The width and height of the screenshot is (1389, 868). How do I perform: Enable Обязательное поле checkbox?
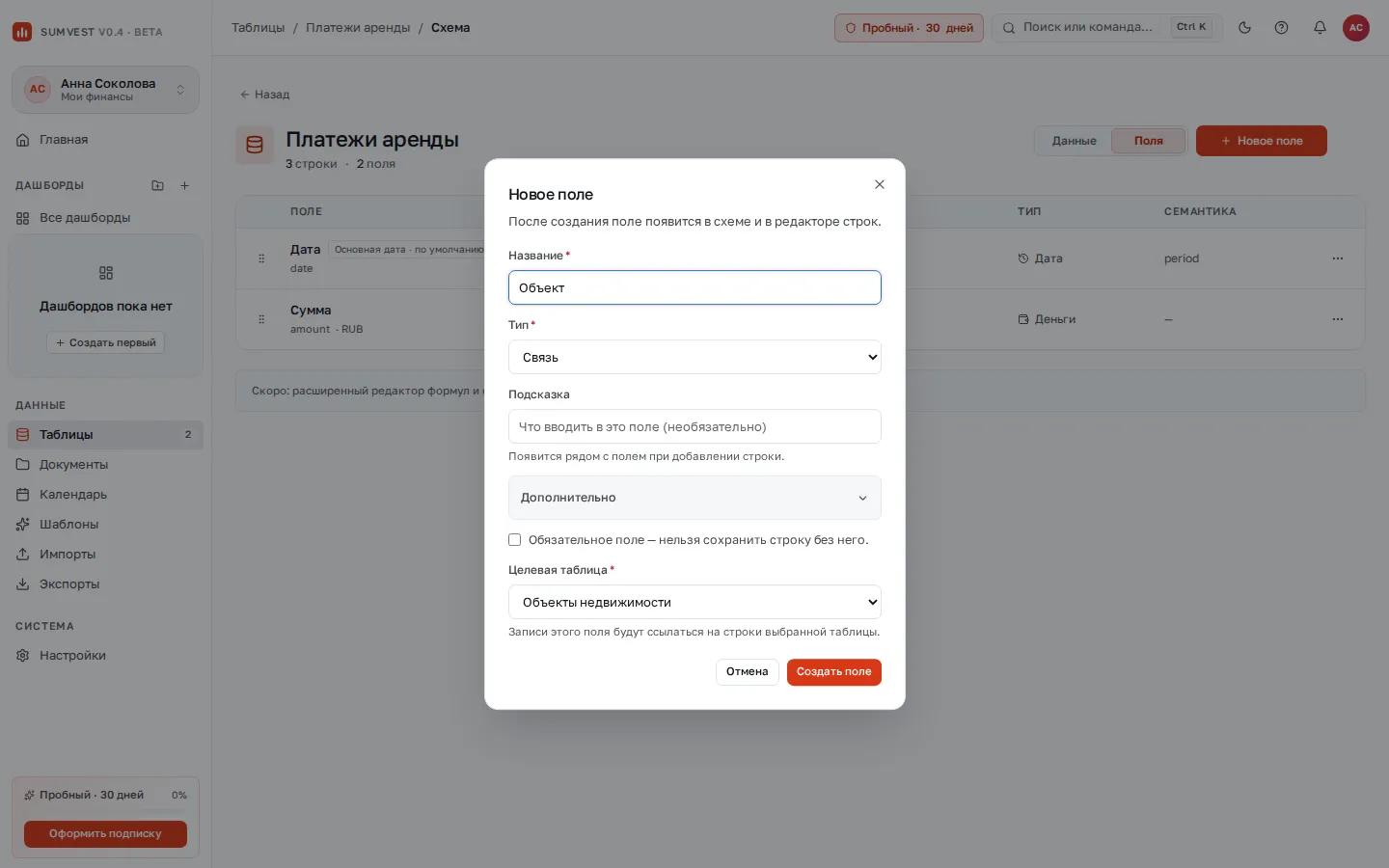click(x=515, y=540)
